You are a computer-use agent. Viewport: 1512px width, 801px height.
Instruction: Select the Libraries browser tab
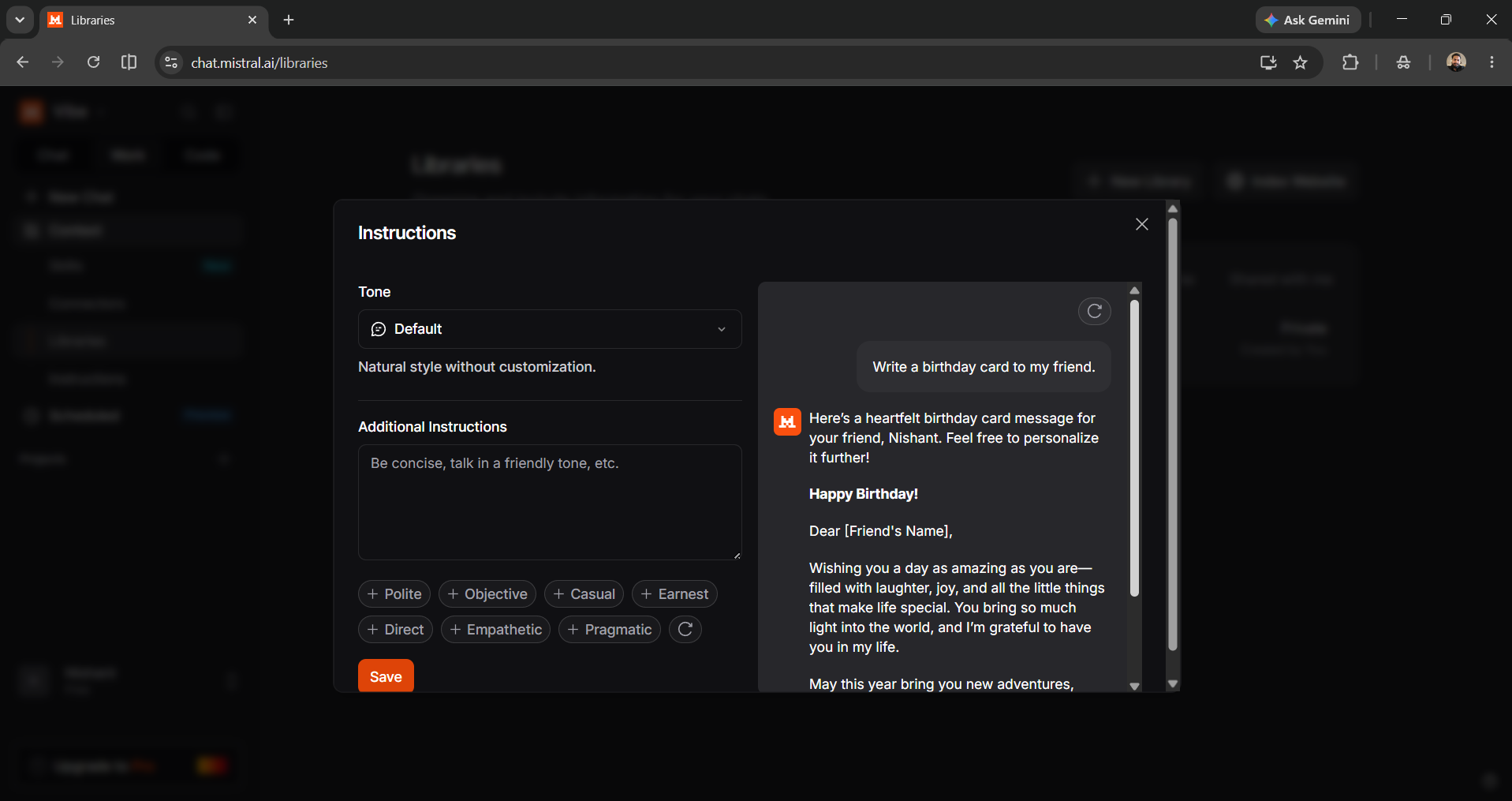[154, 20]
